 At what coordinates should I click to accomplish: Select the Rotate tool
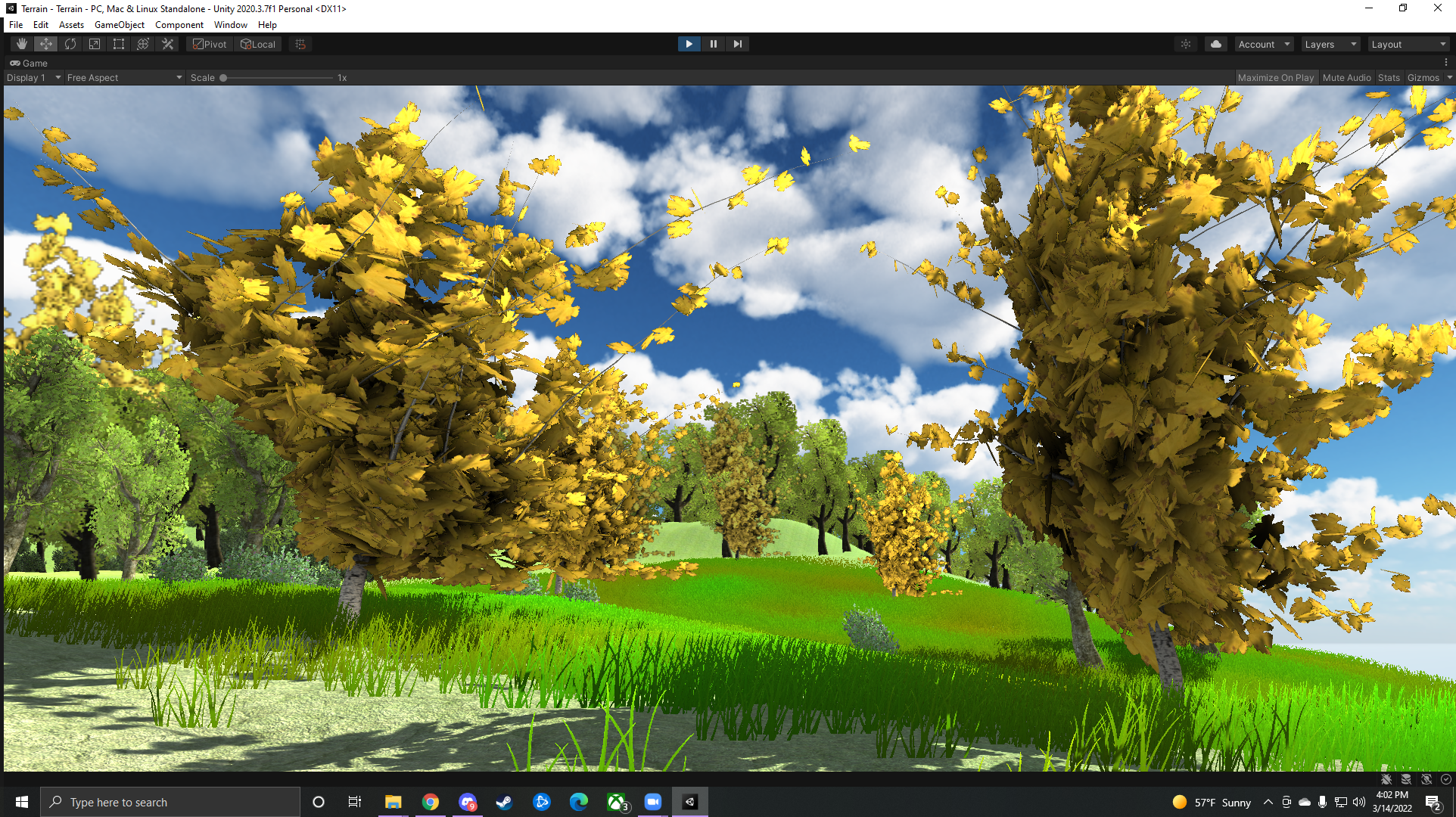tap(70, 44)
